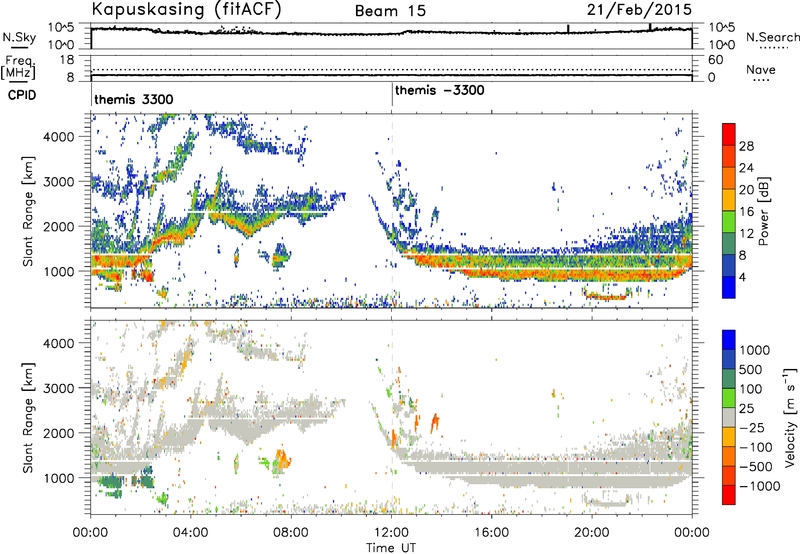
Task: Click the 4 value on power colorbar
Action: 743,277
